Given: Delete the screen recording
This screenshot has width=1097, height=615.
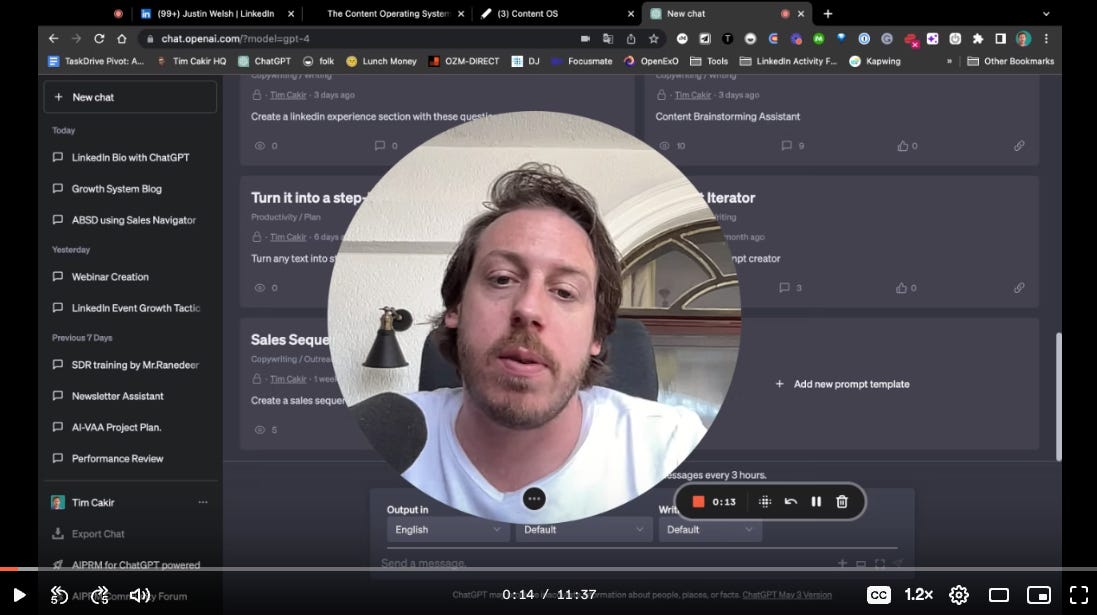Looking at the screenshot, I should tap(842, 502).
